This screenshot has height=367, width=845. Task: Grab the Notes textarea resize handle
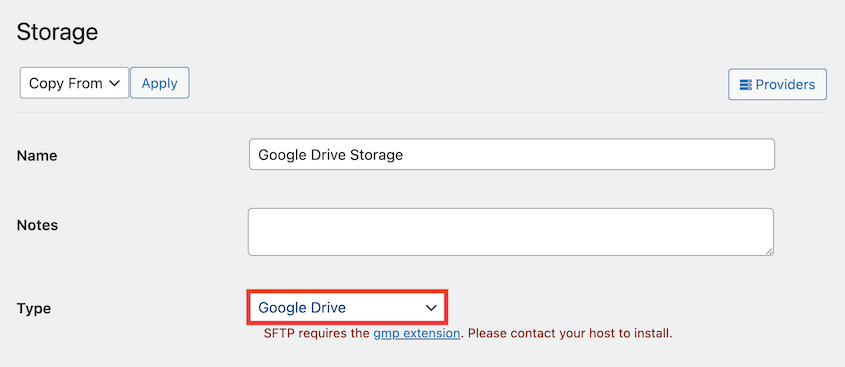click(768, 251)
